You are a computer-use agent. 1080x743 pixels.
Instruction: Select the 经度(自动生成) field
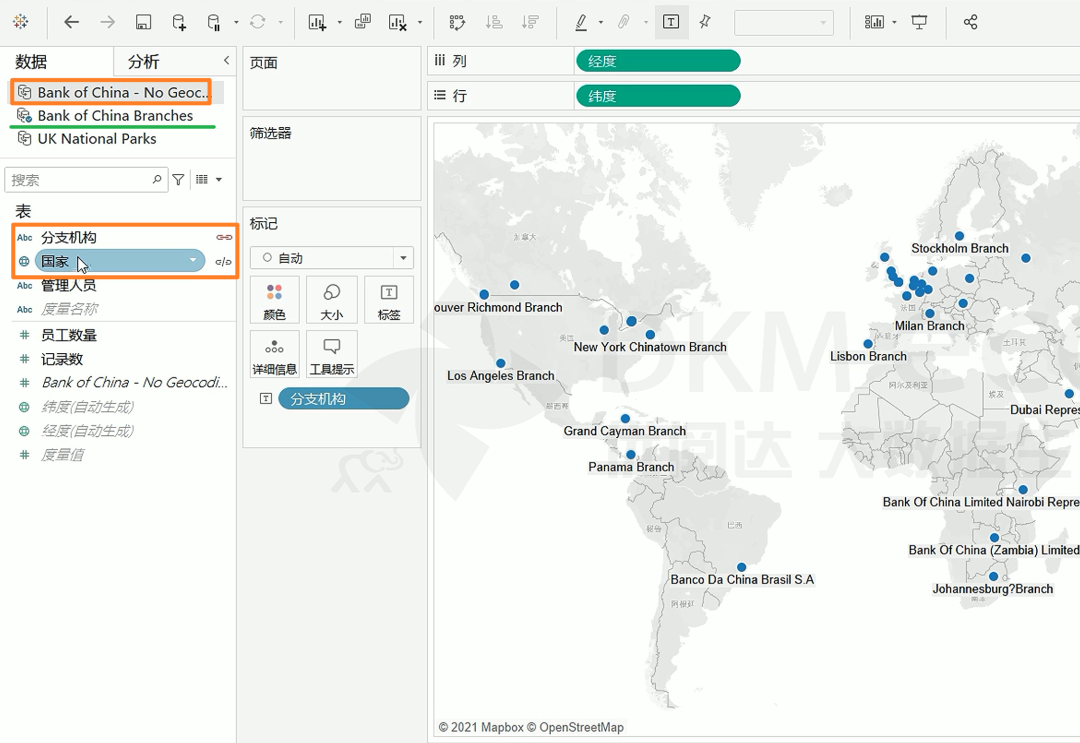tap(87, 431)
